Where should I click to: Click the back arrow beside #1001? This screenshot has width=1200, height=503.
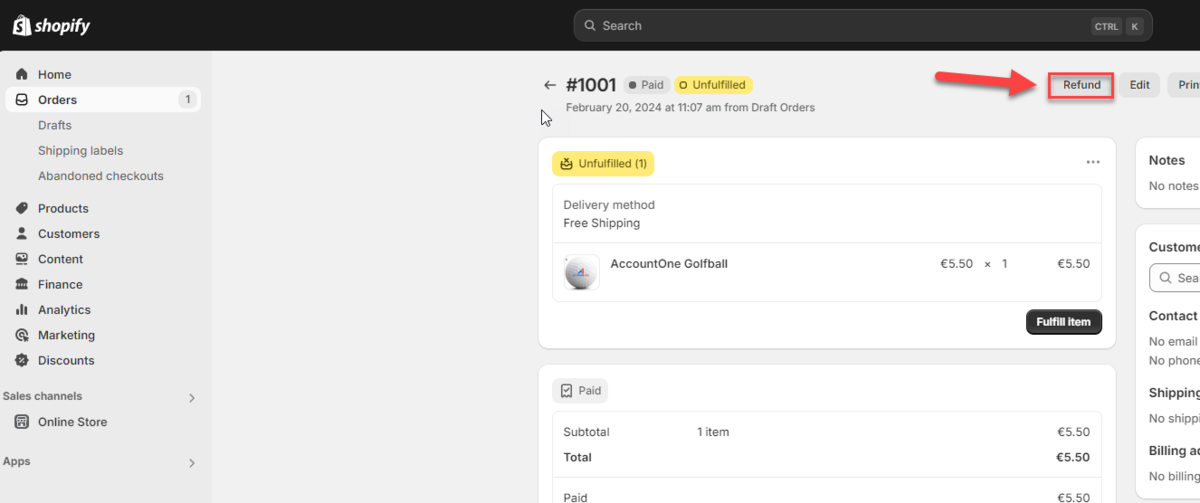click(549, 86)
